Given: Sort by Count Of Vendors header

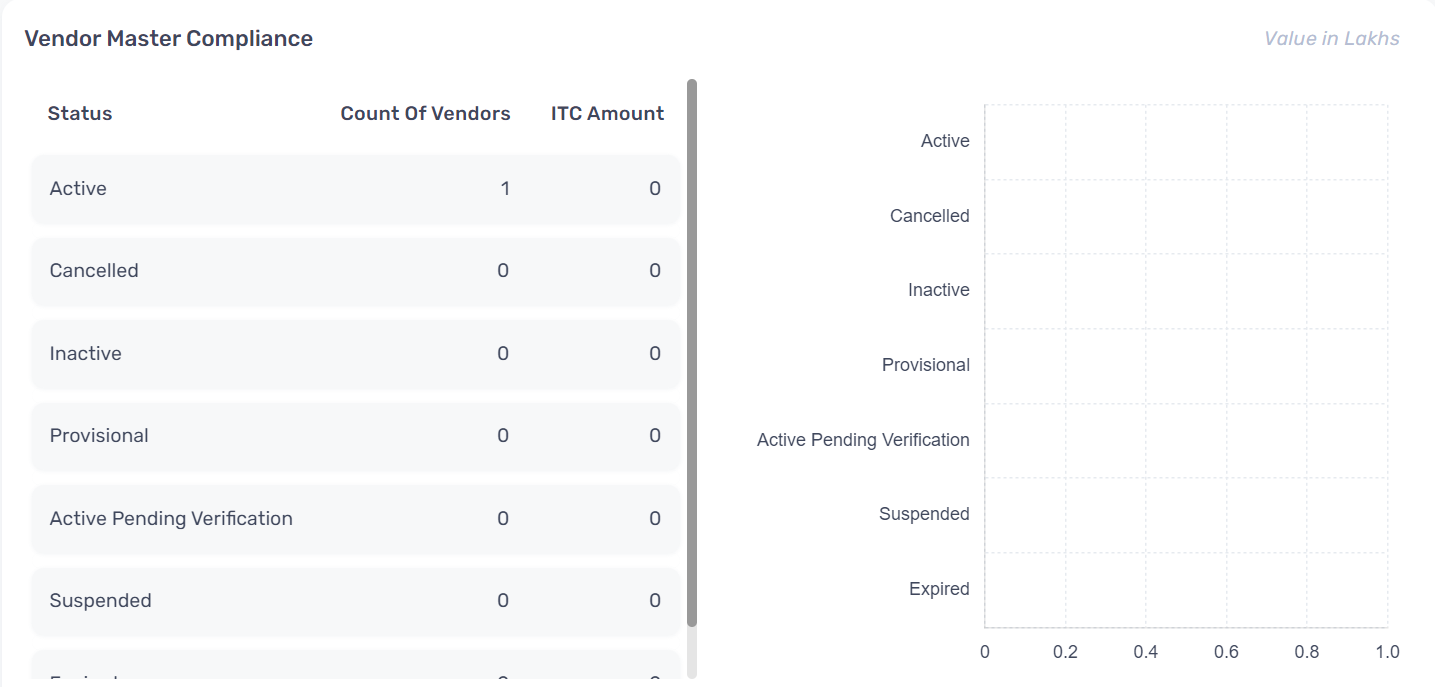Looking at the screenshot, I should (425, 113).
